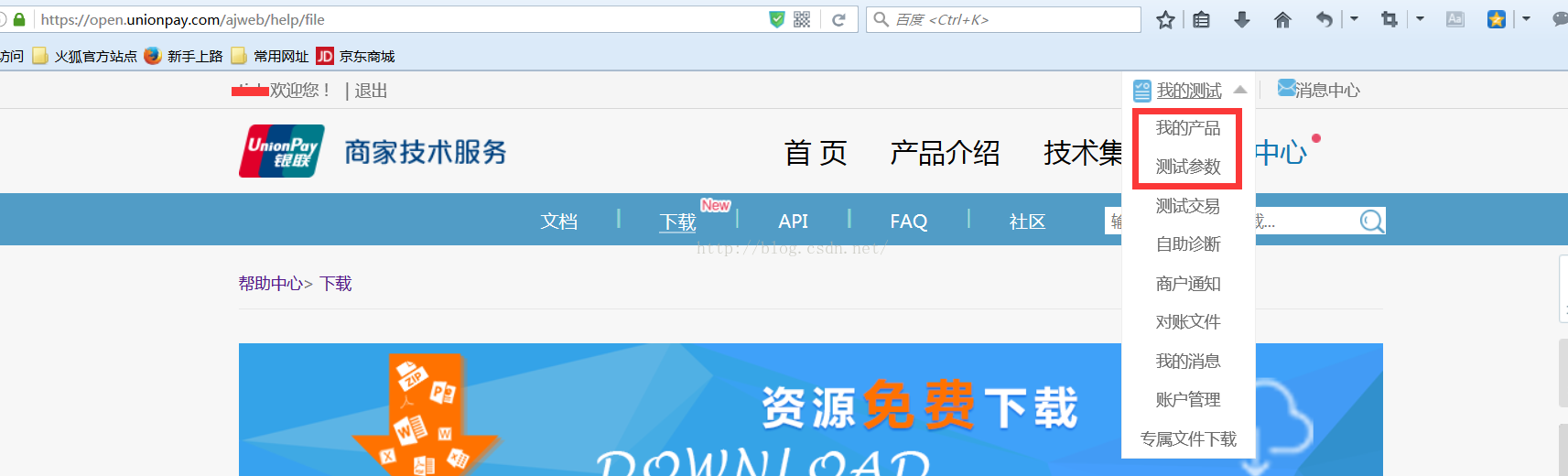This screenshot has width=1568, height=476.
Task: Select 自助诊断 in dropdown menu
Action: tap(1188, 244)
